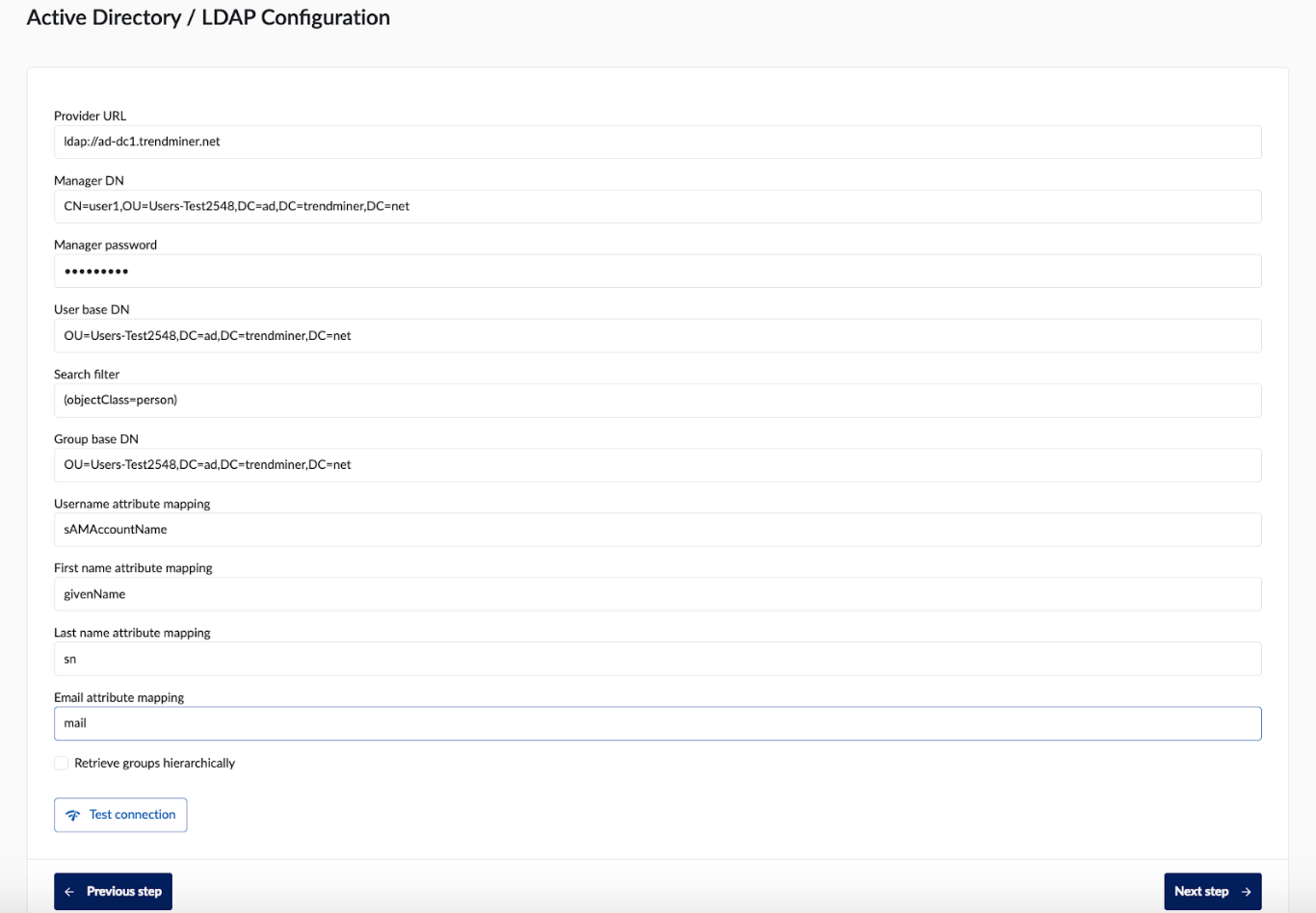Click into the Manager DN field
This screenshot has height=913, width=1316.
[657, 206]
